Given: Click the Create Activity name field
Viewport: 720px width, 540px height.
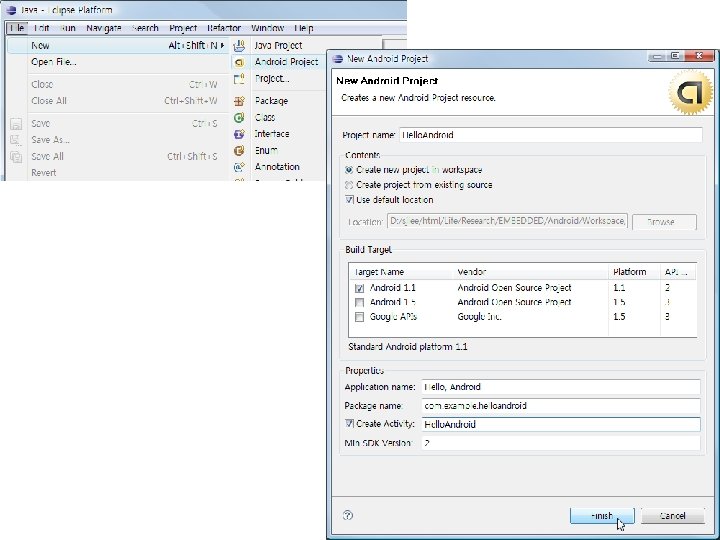Looking at the screenshot, I should 561,424.
